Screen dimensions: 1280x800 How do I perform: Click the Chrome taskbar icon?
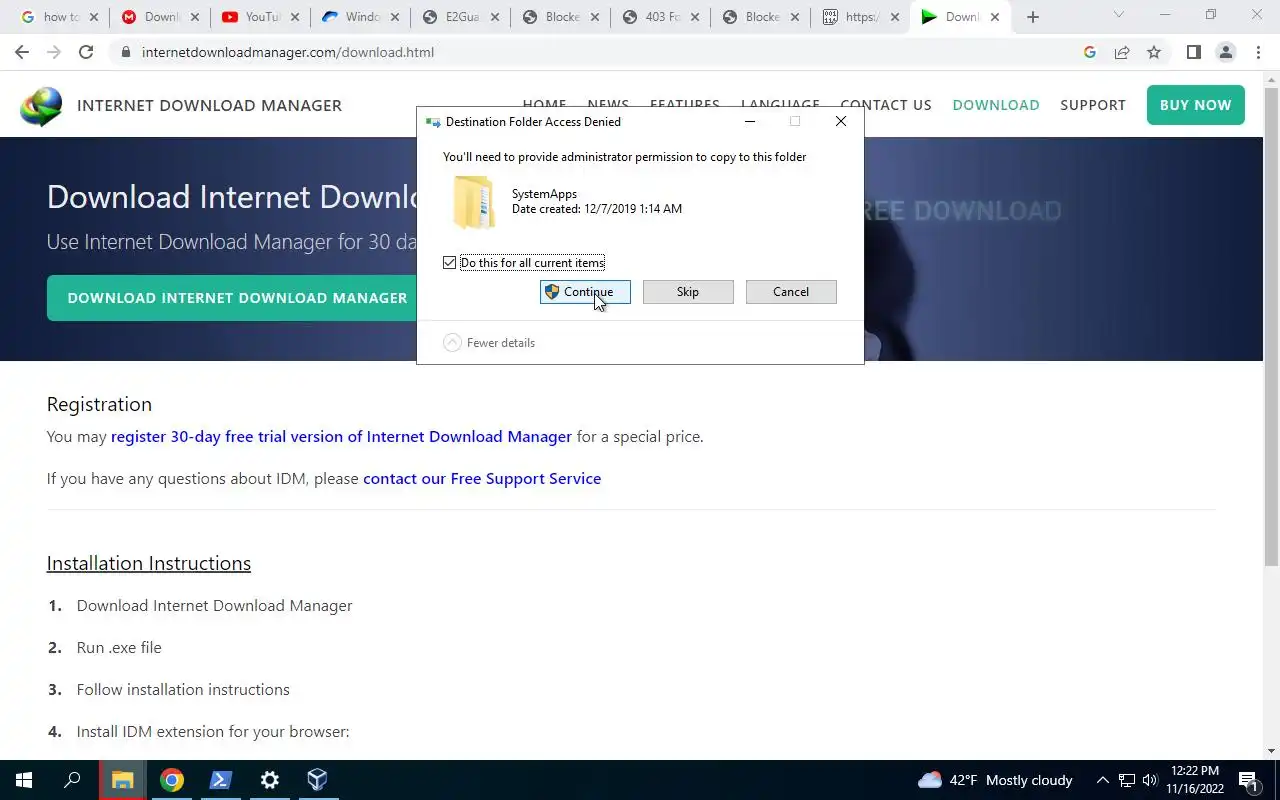point(172,780)
